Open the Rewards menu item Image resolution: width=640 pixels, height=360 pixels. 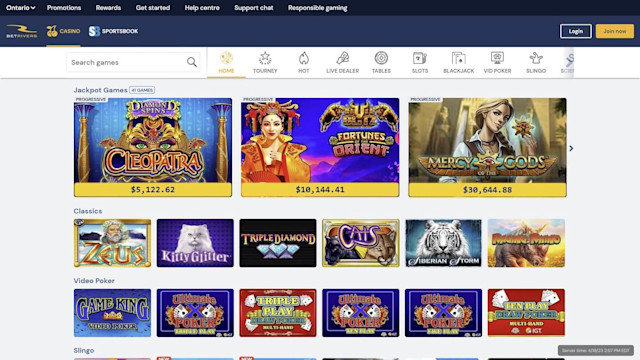coord(108,8)
